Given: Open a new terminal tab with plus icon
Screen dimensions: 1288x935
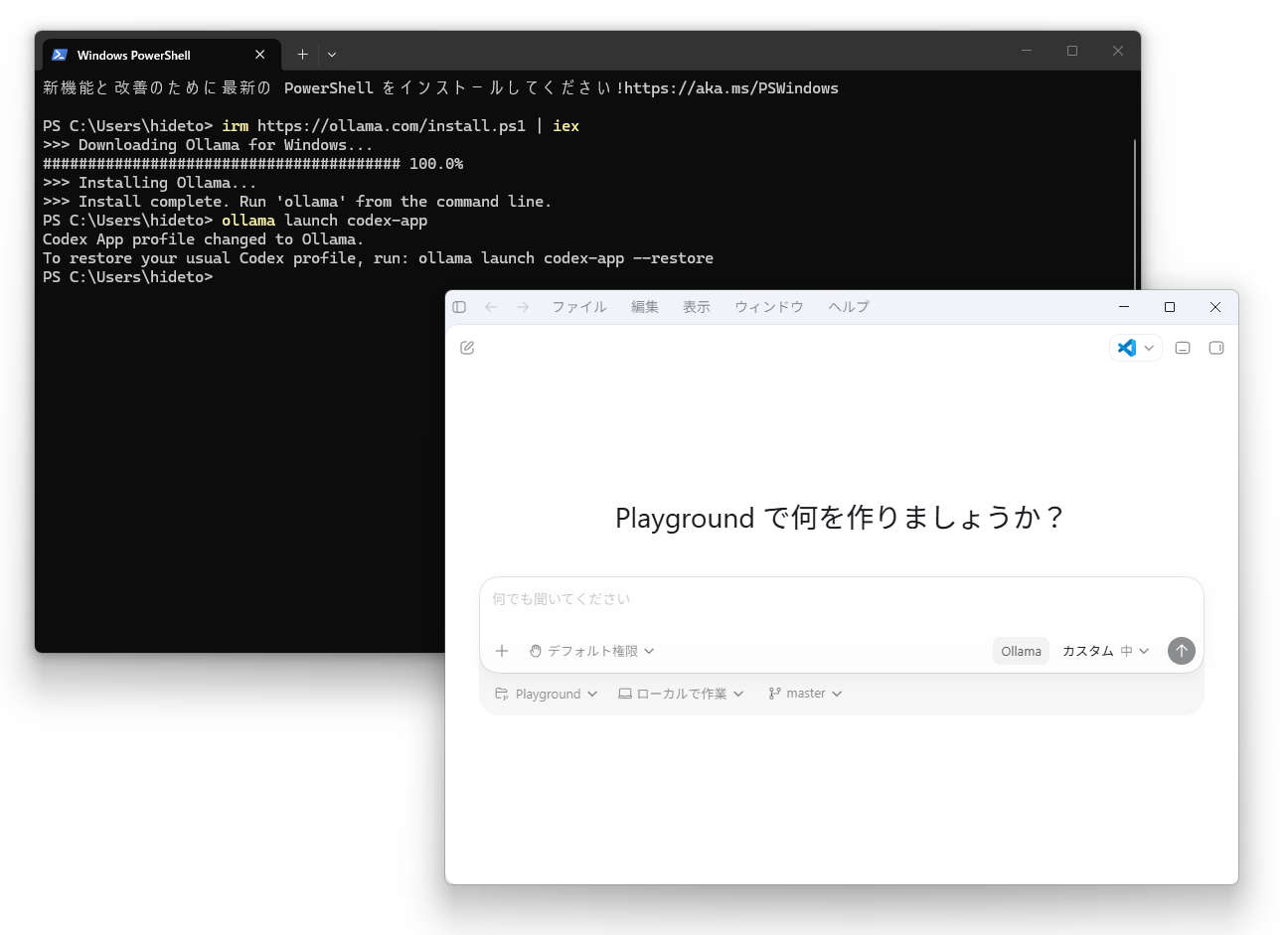Looking at the screenshot, I should [302, 55].
